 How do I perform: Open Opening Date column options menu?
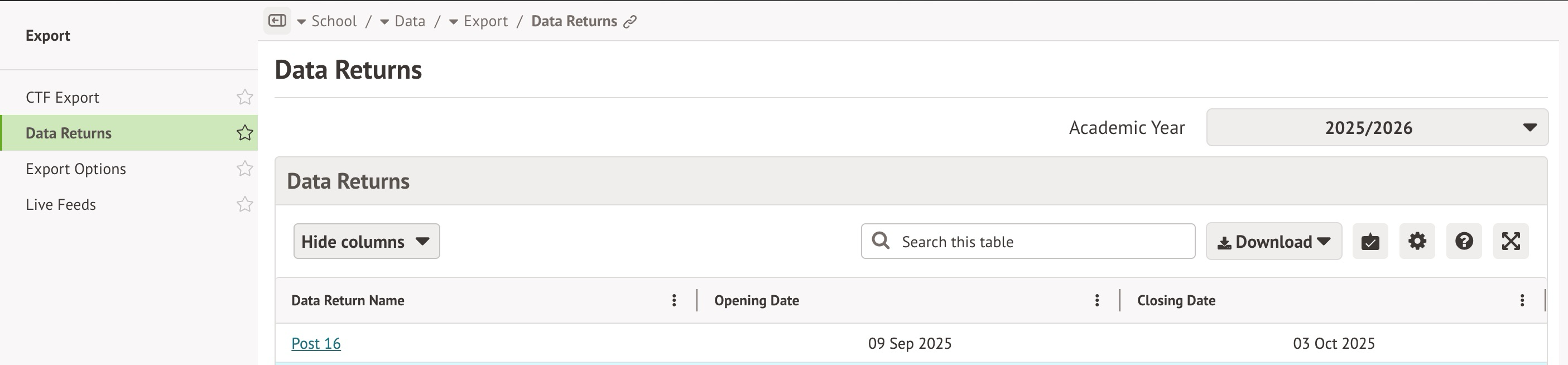[1096, 300]
